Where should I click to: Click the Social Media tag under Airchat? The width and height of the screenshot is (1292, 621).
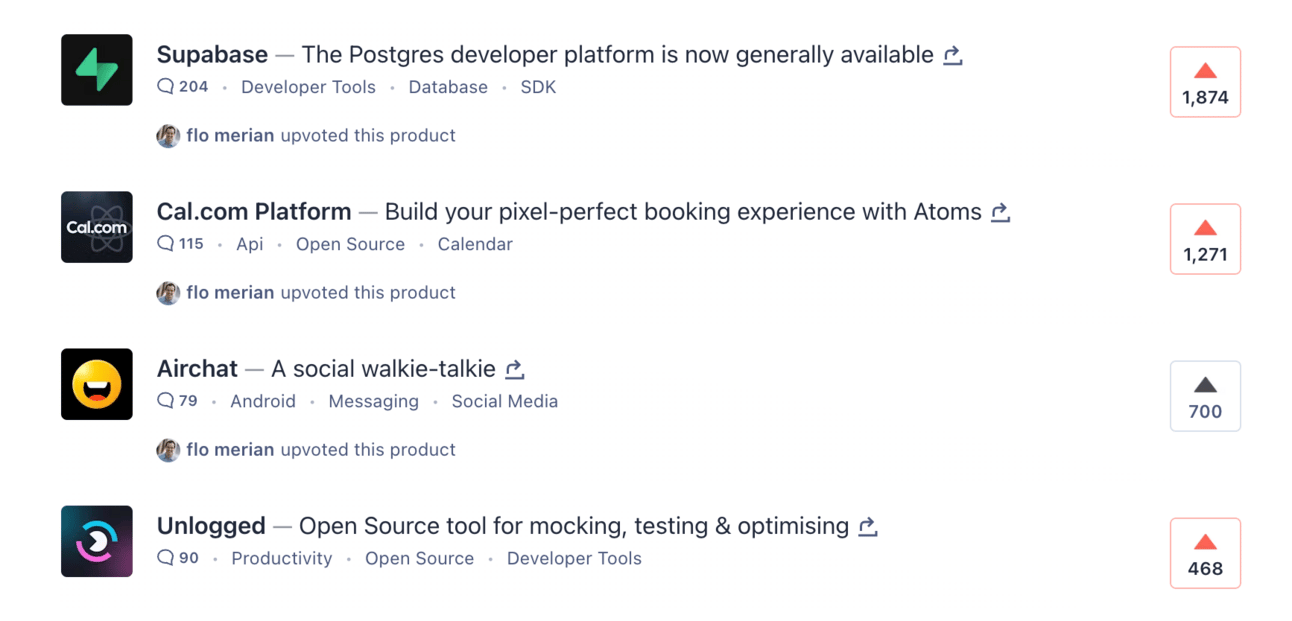[x=504, y=401]
